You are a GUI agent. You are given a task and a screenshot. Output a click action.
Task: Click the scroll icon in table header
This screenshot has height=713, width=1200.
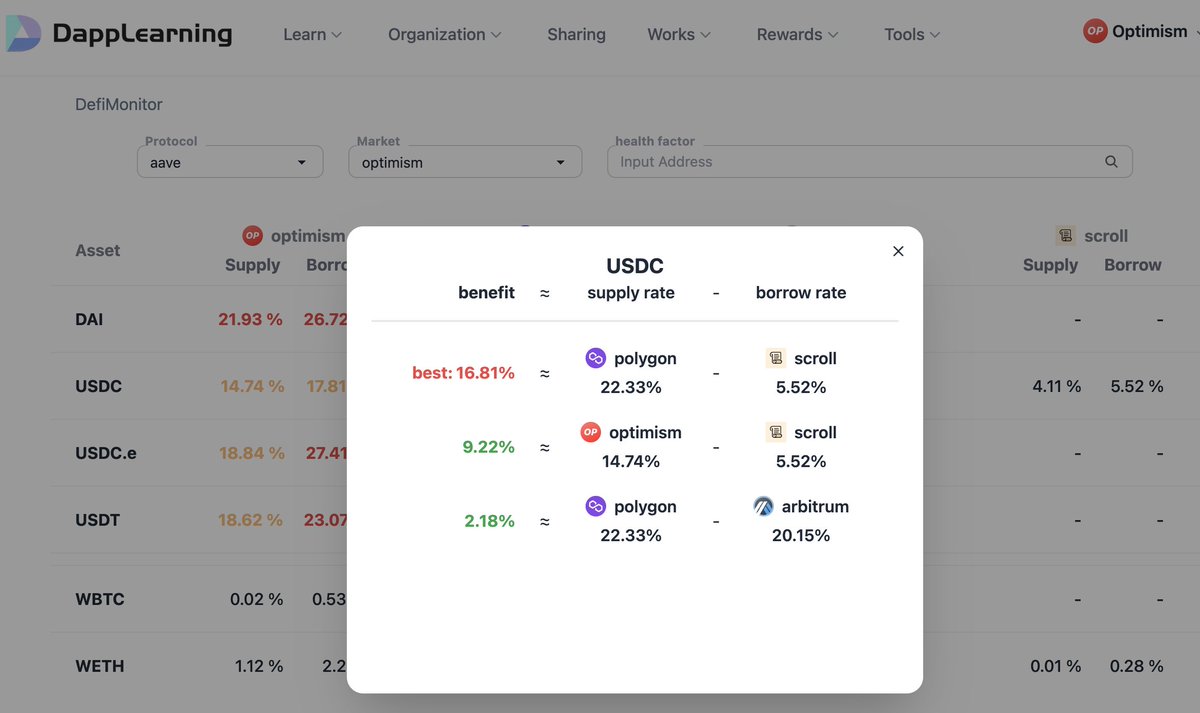click(1066, 236)
